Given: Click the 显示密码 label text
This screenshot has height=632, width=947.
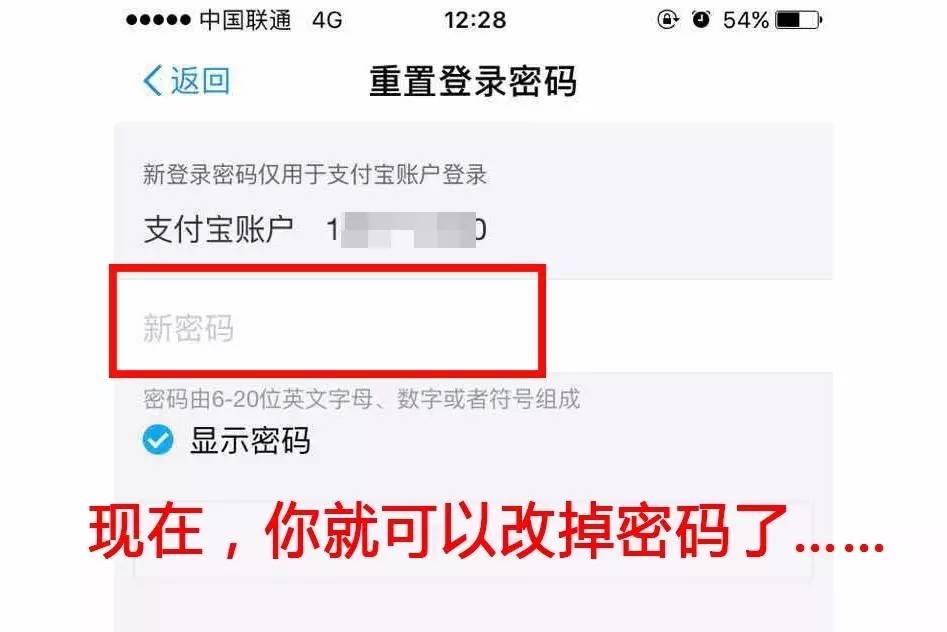Looking at the screenshot, I should click(250, 440).
